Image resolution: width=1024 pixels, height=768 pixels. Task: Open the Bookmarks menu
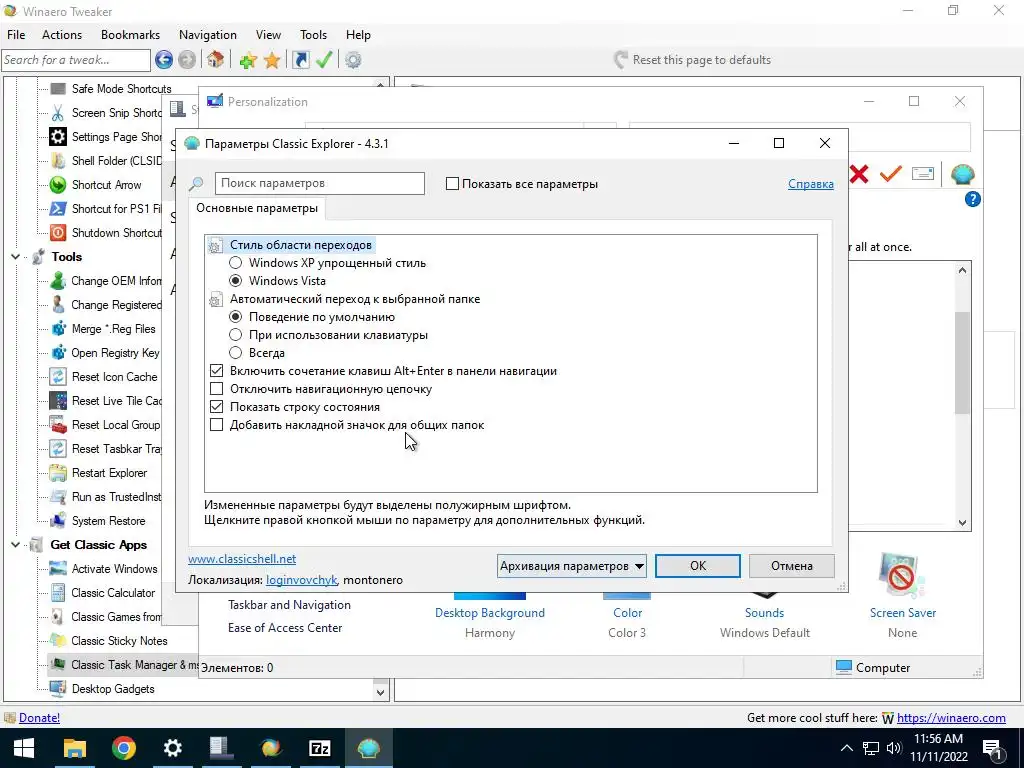131,35
